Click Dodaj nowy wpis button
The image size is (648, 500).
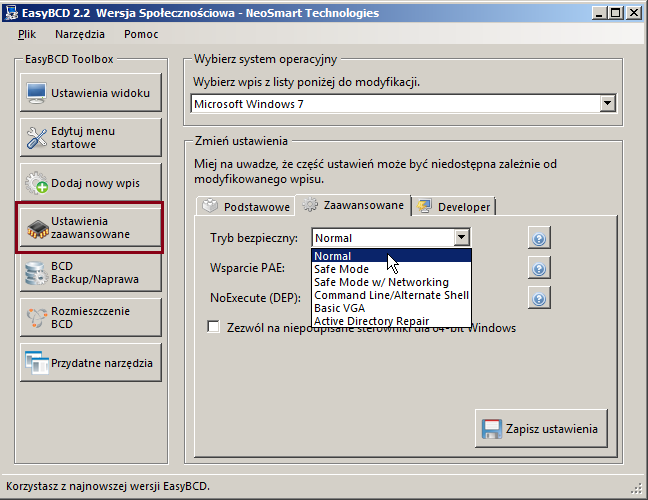click(91, 183)
